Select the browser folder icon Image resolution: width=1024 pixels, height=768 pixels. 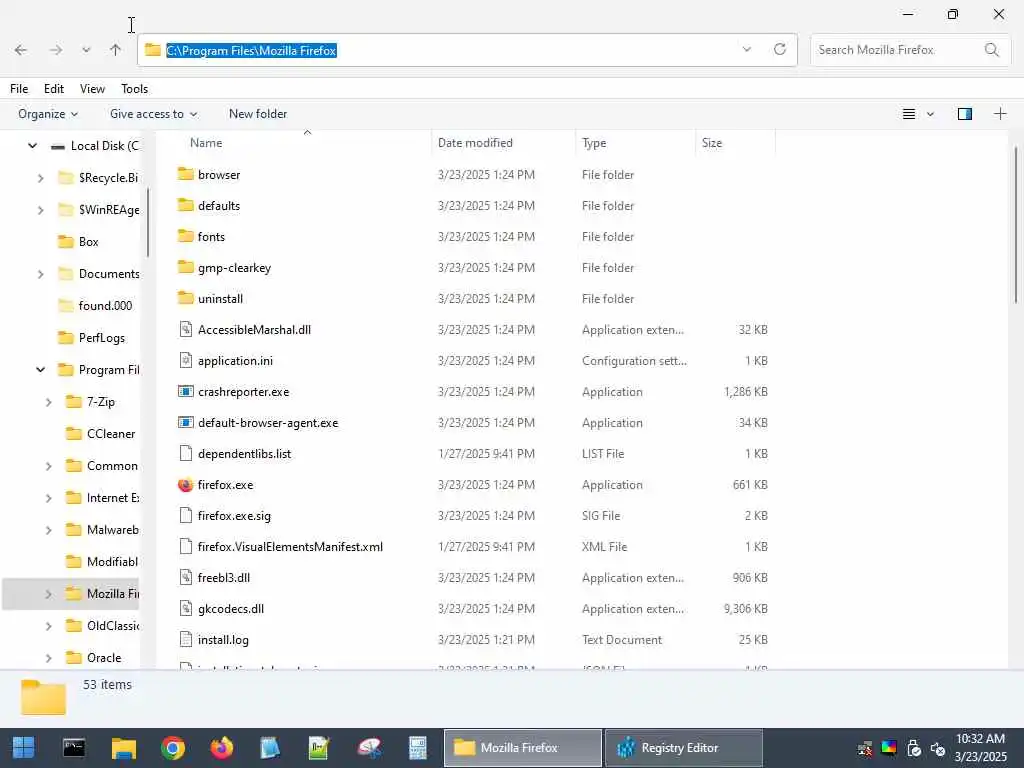pos(185,174)
